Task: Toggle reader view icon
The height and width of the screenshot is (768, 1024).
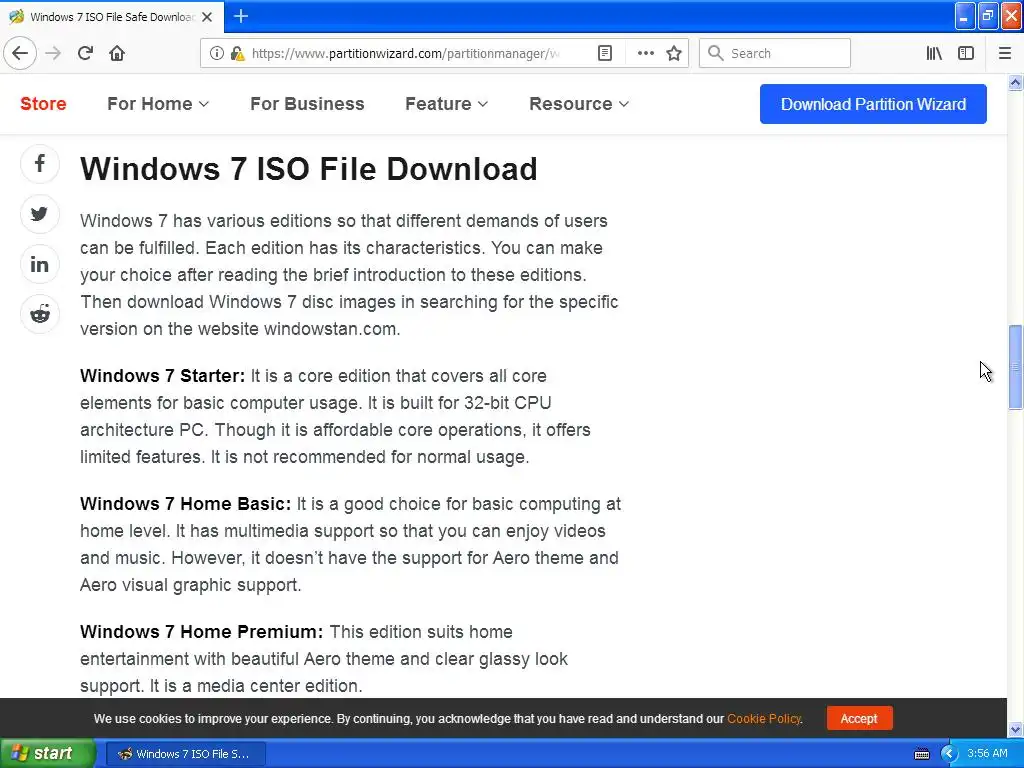Action: [x=605, y=53]
